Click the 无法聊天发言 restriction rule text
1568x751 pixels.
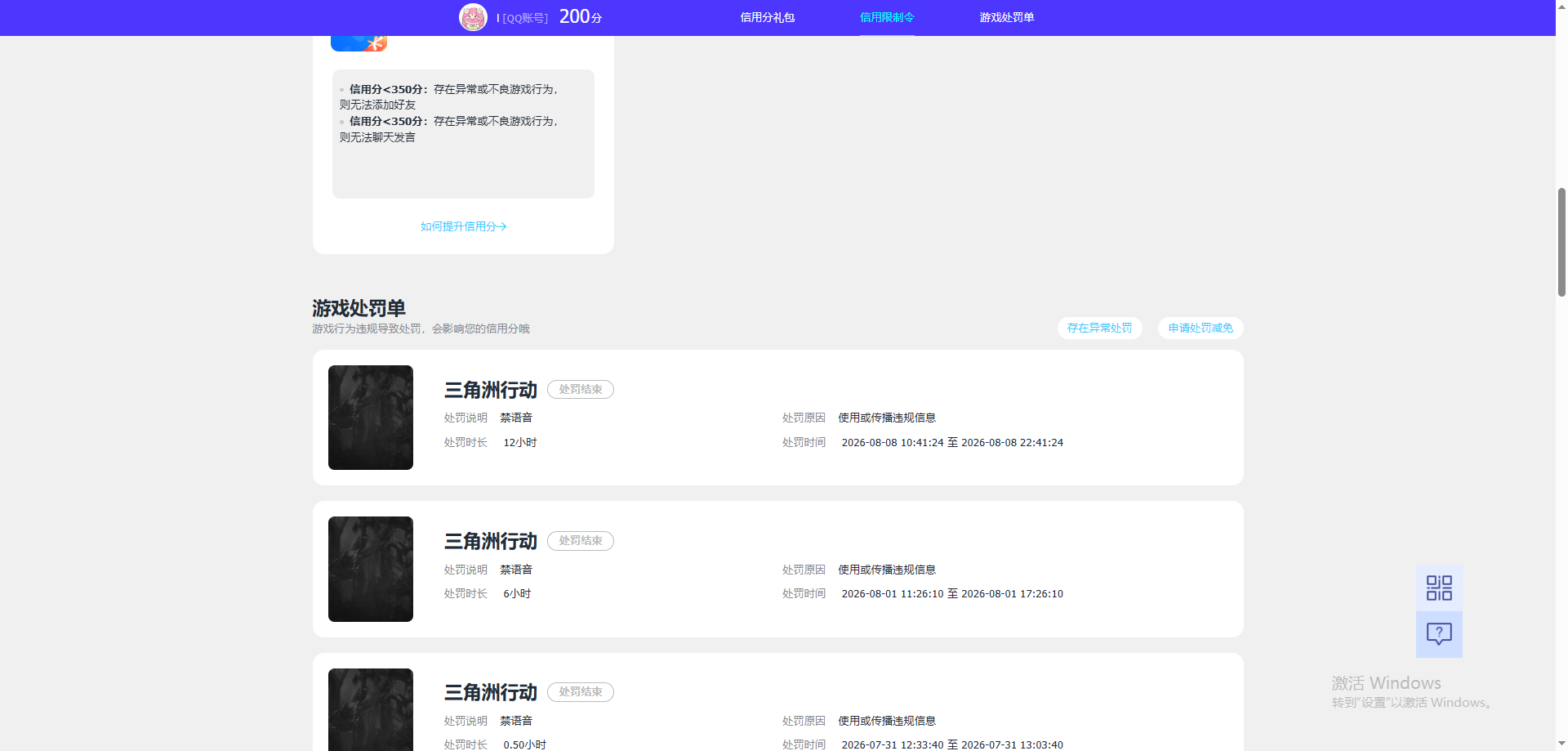448,129
